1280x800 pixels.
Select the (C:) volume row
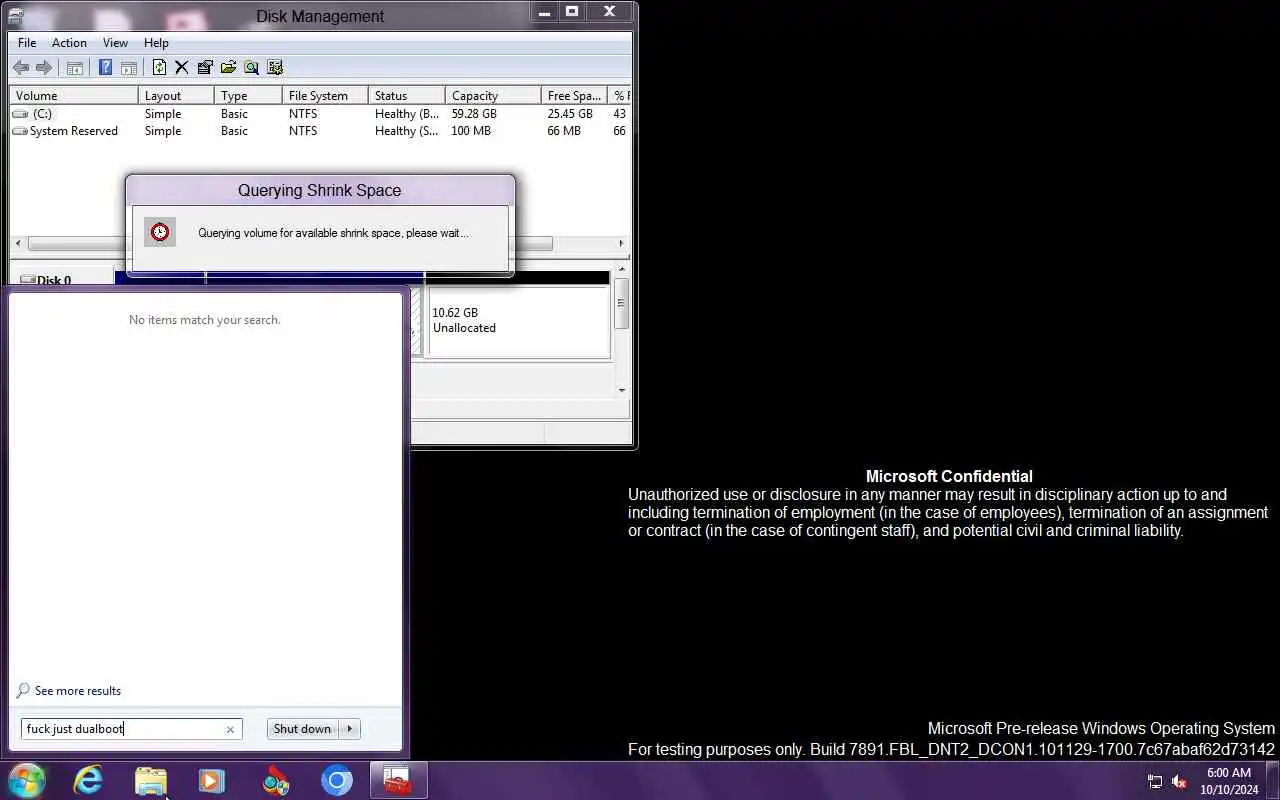click(320, 114)
